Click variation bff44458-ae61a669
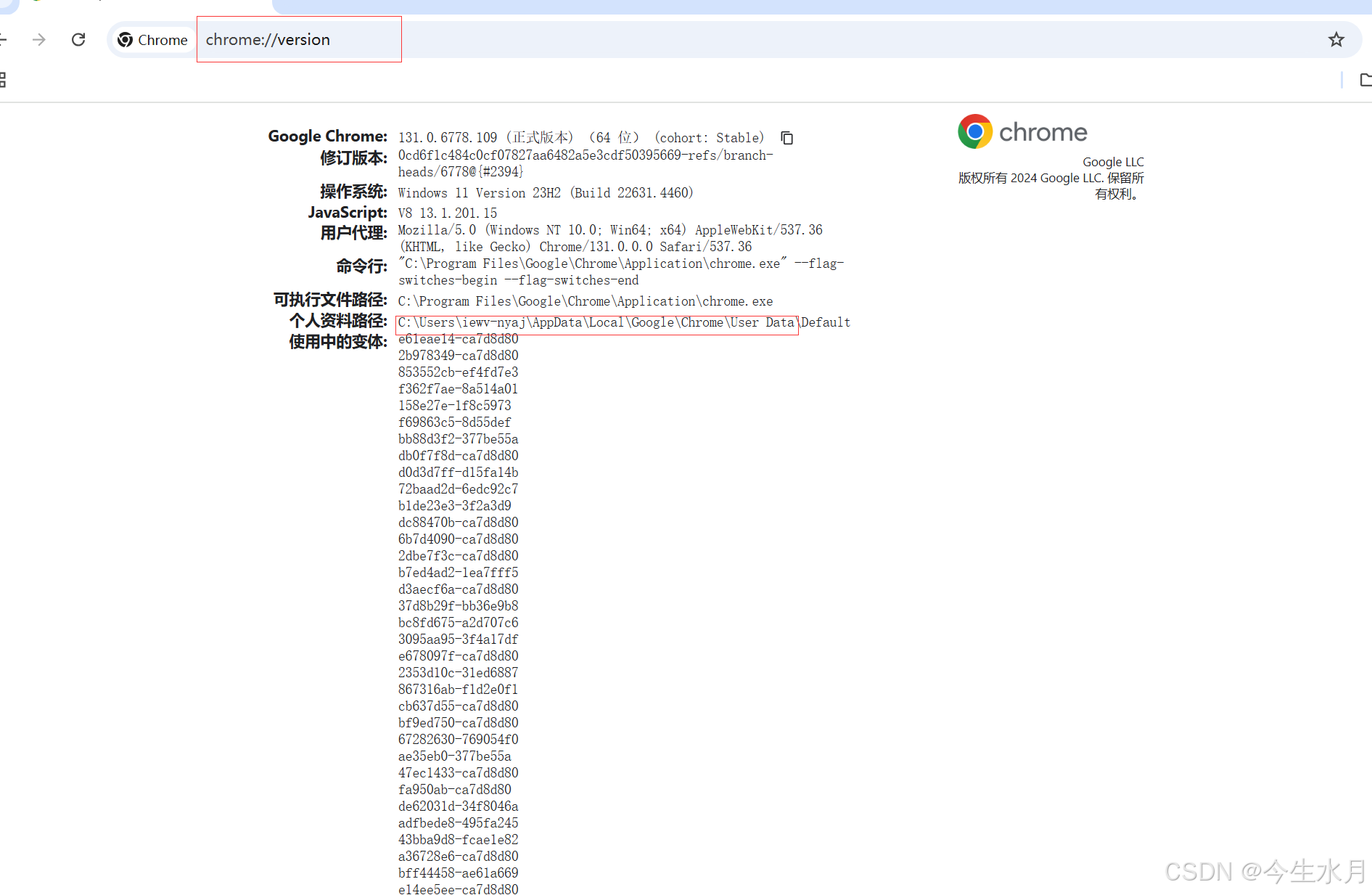The image size is (1372, 895). click(x=459, y=873)
